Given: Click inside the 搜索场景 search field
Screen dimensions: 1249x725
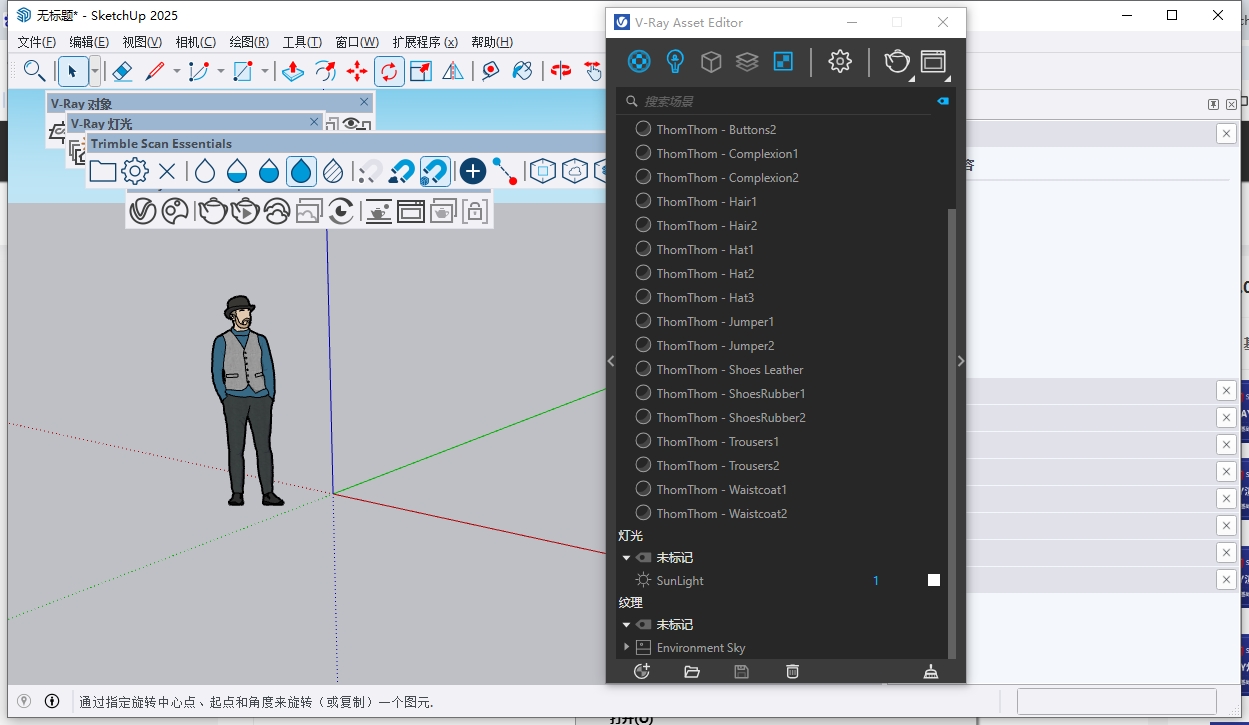Looking at the screenshot, I should (780, 101).
